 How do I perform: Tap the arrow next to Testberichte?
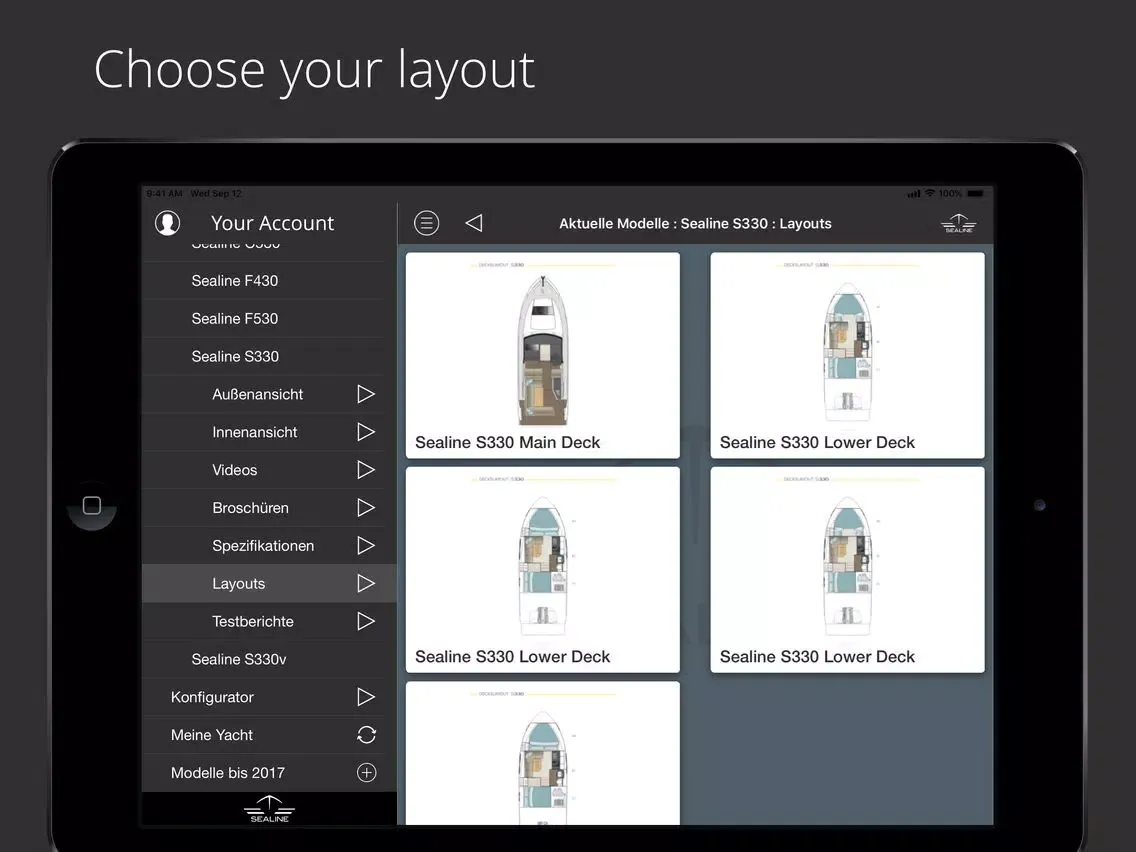[366, 622]
